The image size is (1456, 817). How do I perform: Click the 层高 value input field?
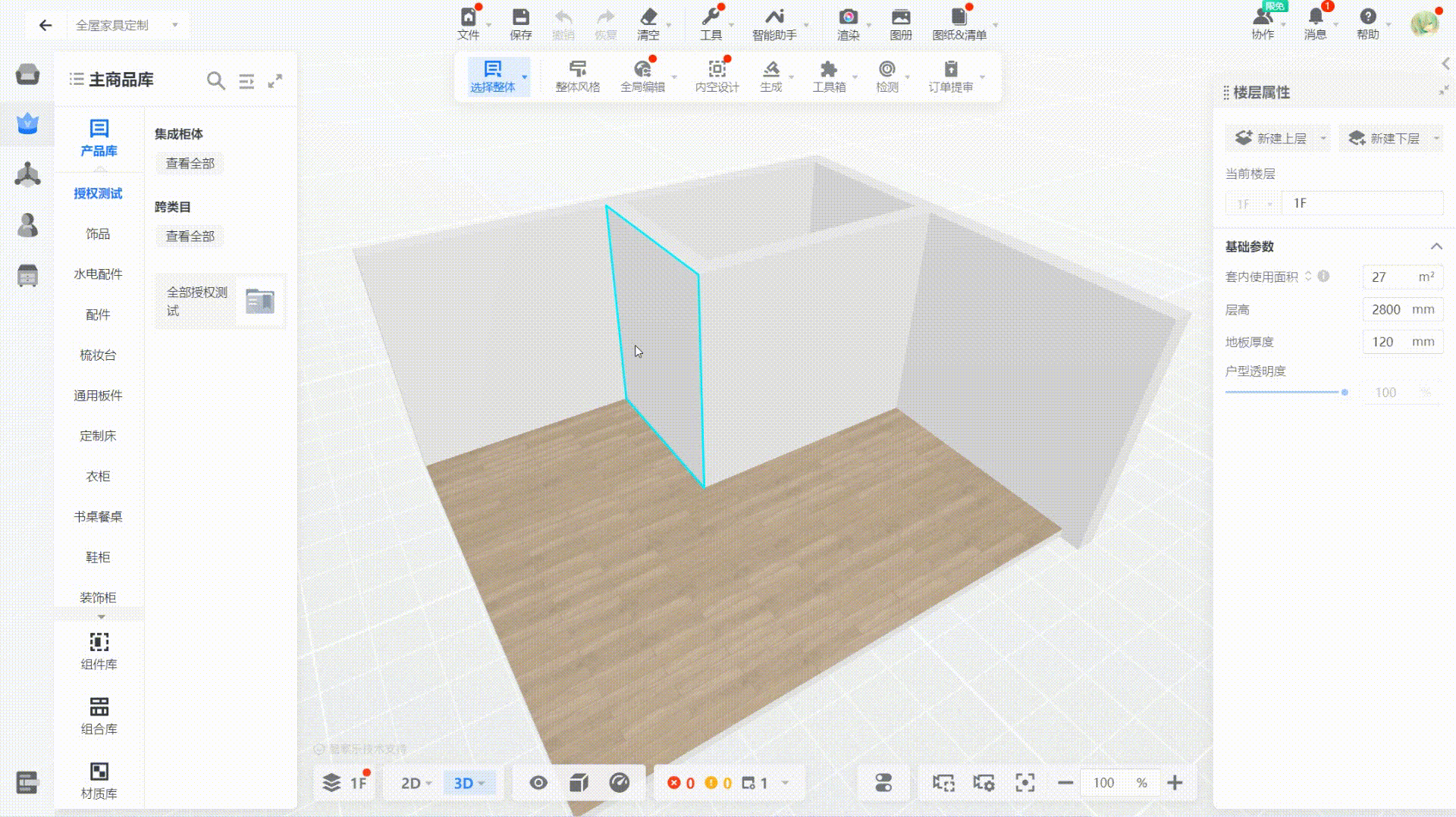[1387, 309]
